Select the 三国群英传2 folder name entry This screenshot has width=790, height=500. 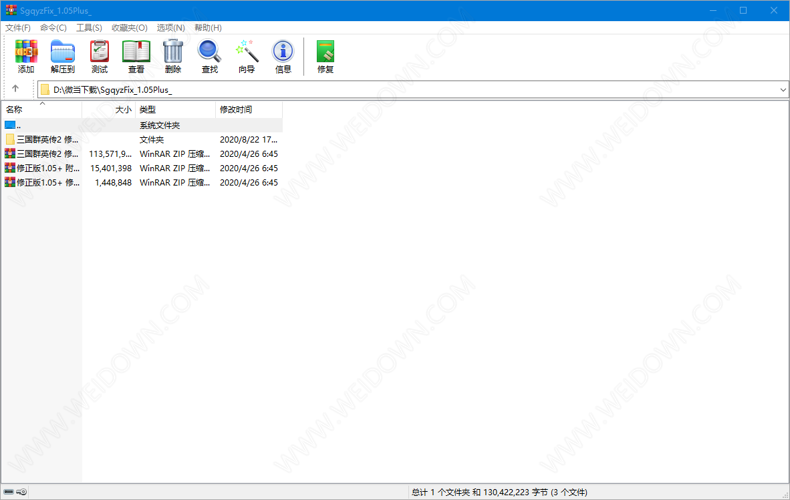pyautogui.click(x=48, y=140)
